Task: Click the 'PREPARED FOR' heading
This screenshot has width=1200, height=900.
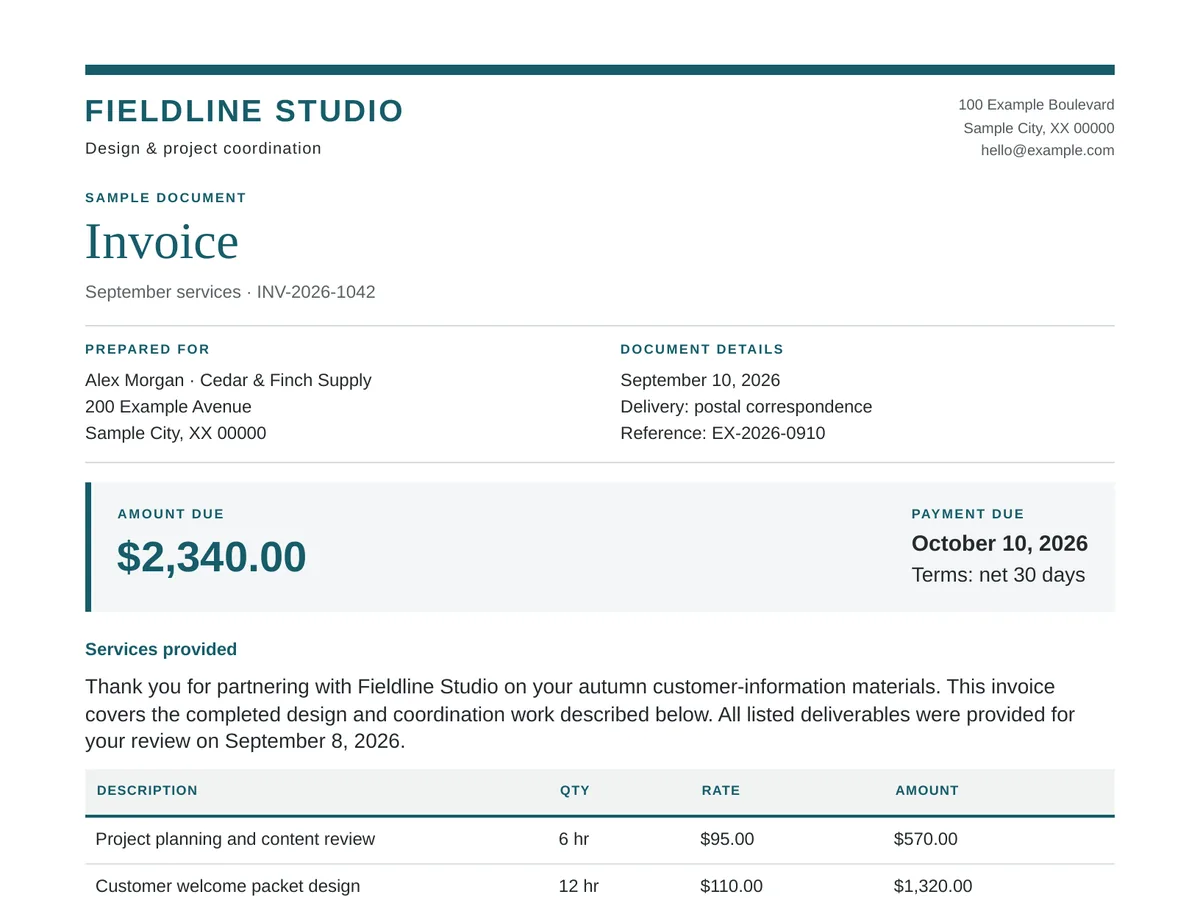Action: point(148,349)
